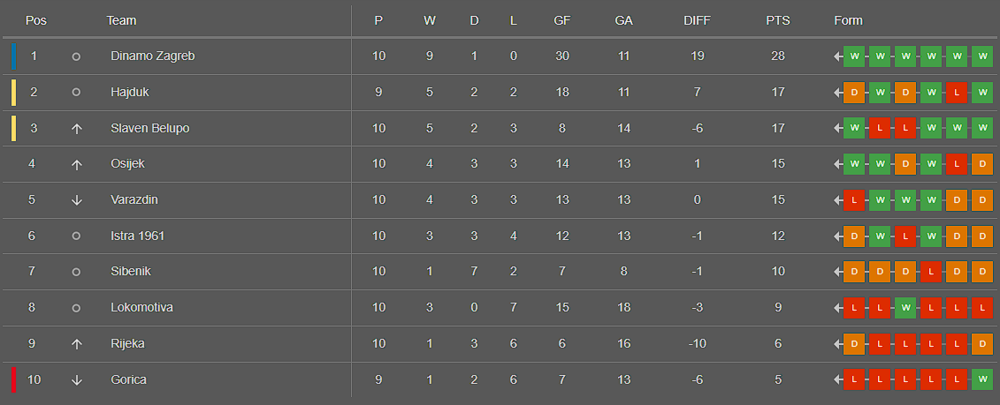The height and width of the screenshot is (405, 1000).
Task: Click the red relegation marker beside Gorica
Action: pyautogui.click(x=13, y=380)
